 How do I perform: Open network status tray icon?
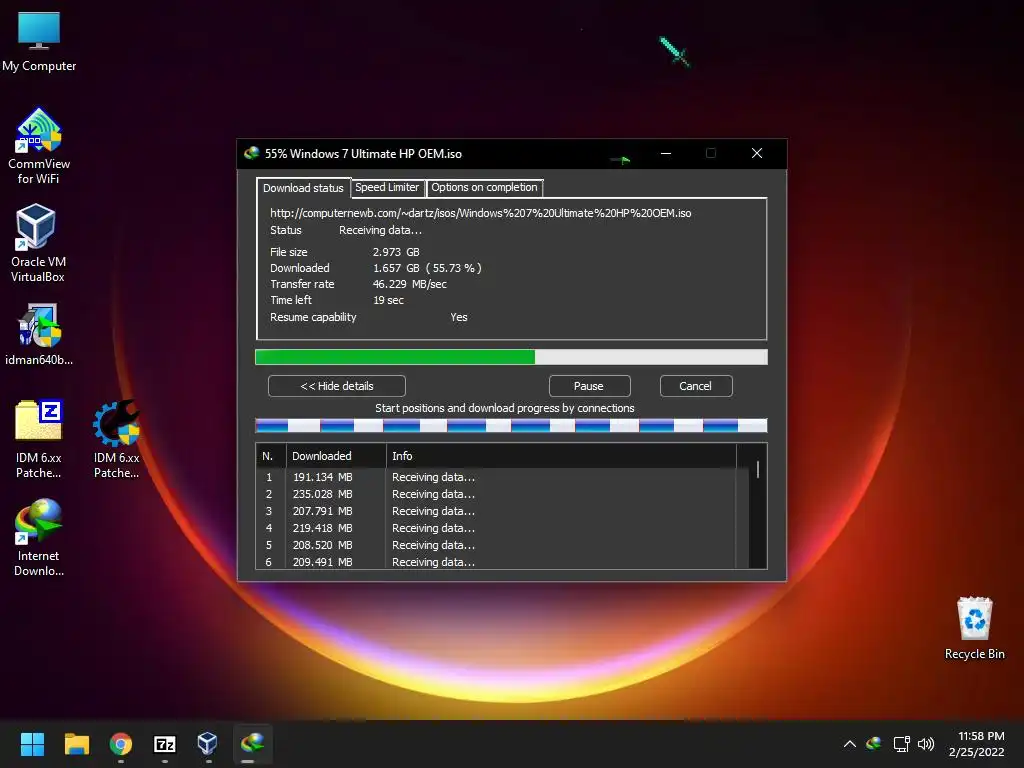coord(902,744)
